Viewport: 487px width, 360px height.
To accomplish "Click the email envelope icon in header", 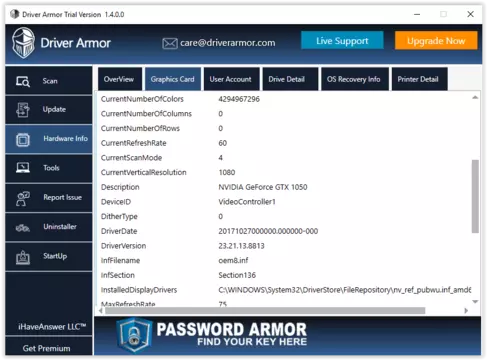I will tap(170, 43).
